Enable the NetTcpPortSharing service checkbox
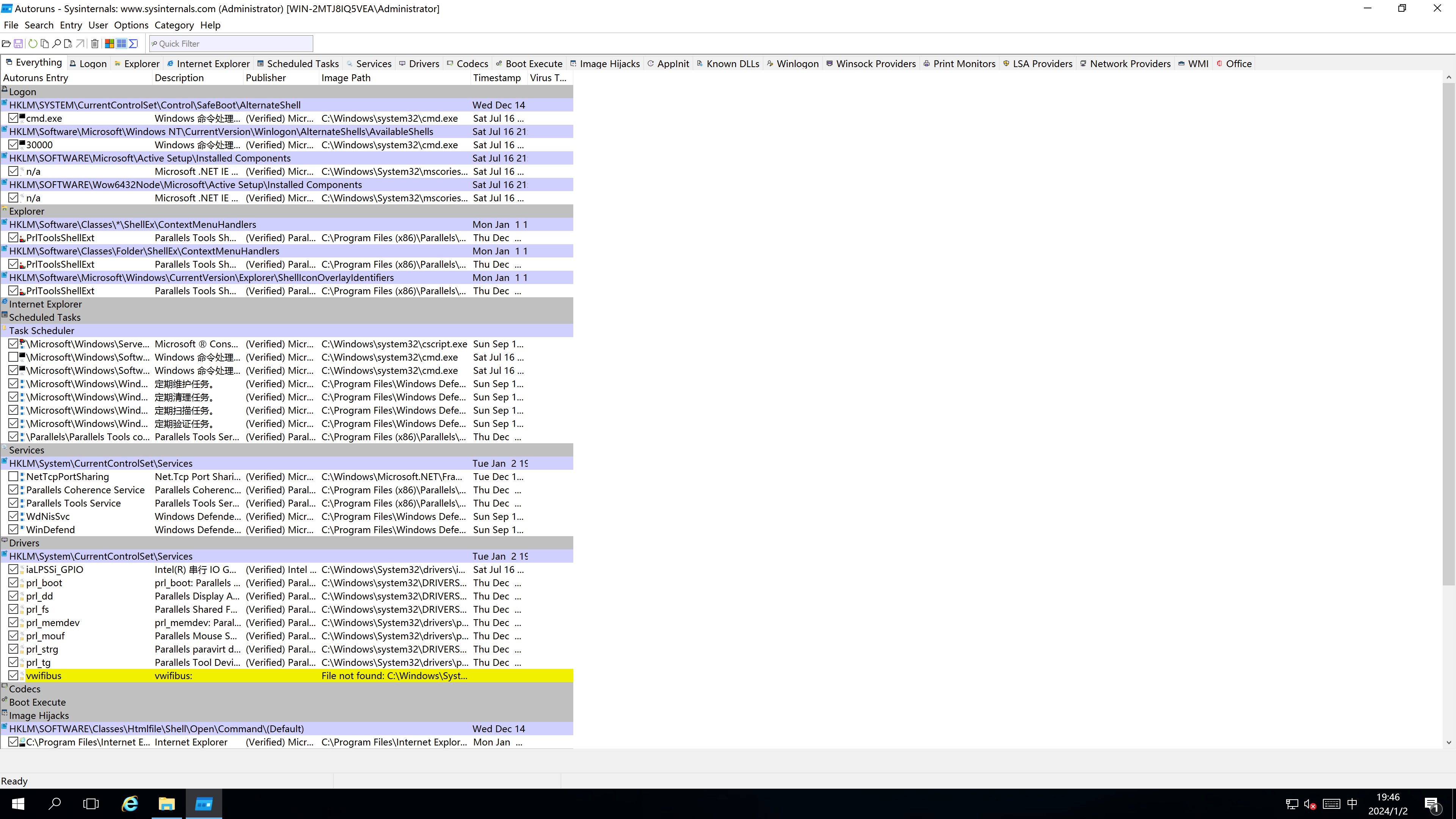 14,477
